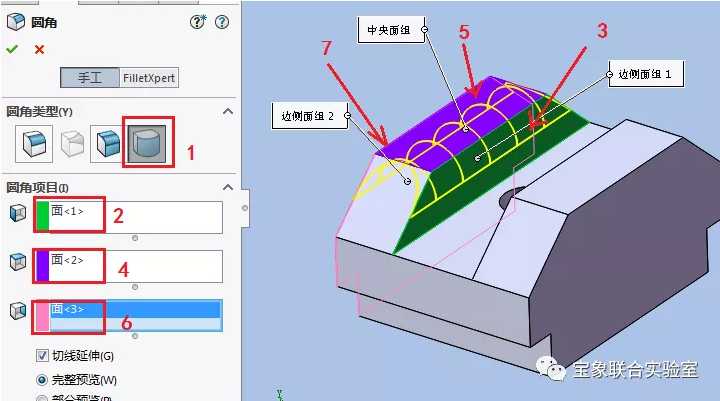The image size is (720, 401).
Task: Click the purple color swatch of 面<2>
Action: point(43,265)
